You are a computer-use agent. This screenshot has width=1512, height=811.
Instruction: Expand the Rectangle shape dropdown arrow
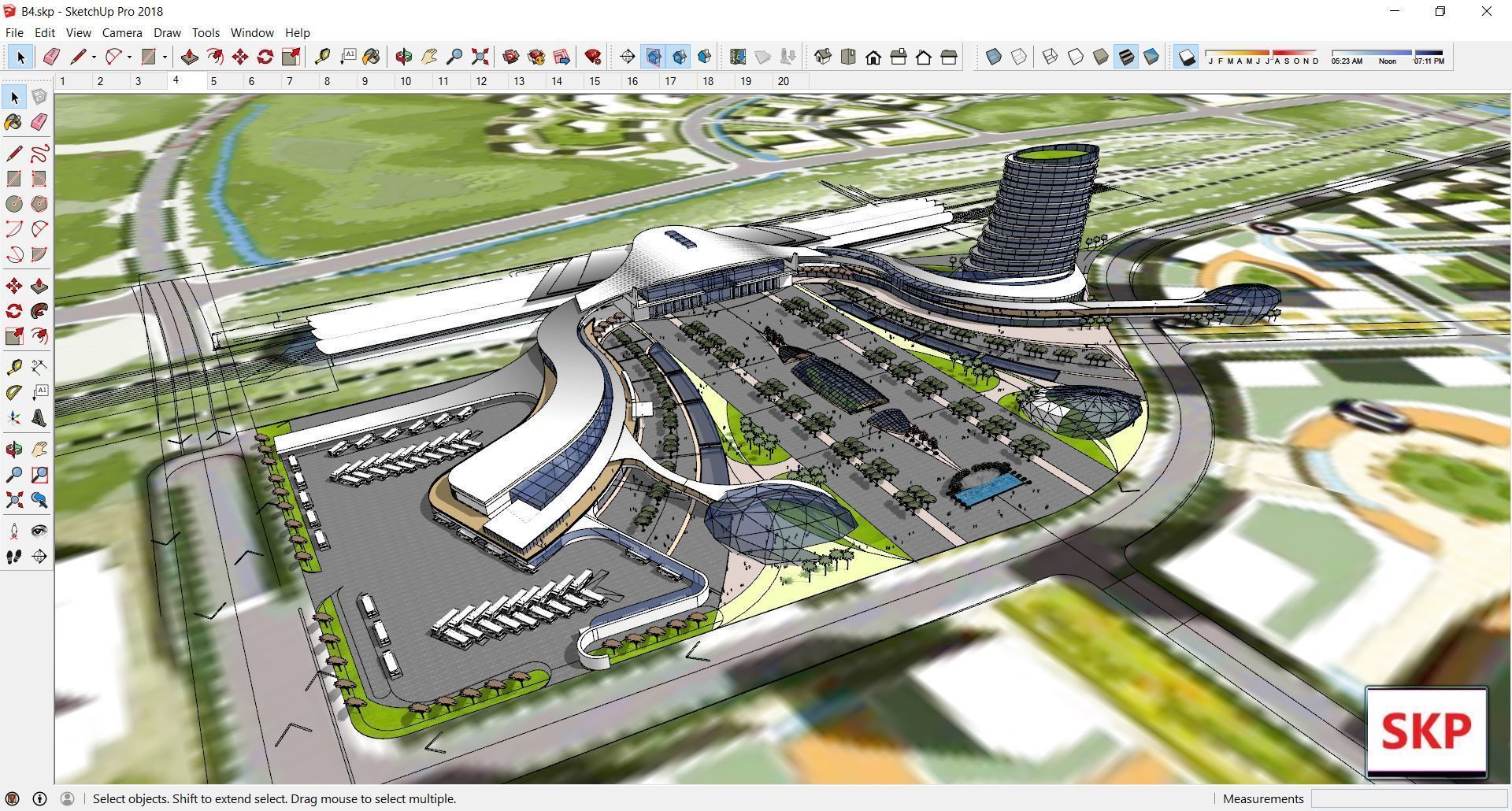(165, 57)
